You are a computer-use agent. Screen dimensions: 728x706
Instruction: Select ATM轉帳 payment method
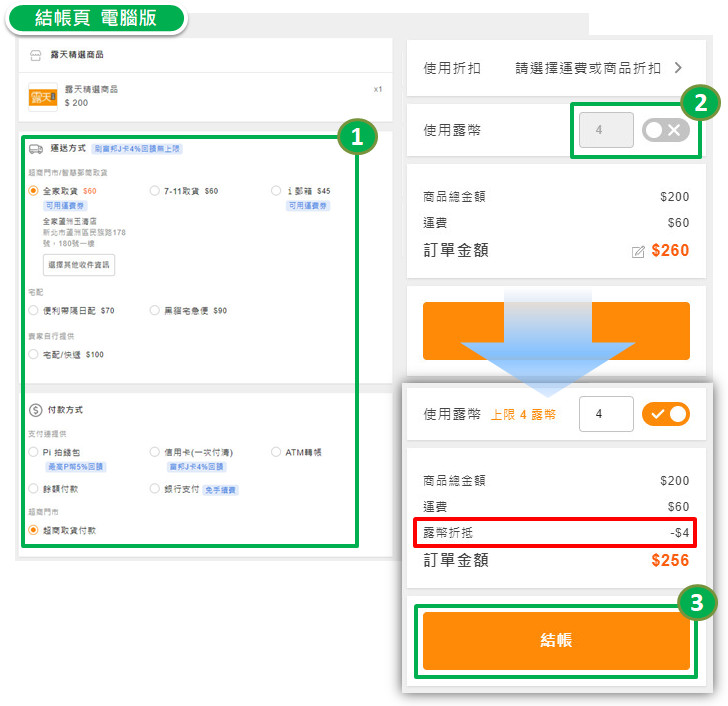pos(275,452)
